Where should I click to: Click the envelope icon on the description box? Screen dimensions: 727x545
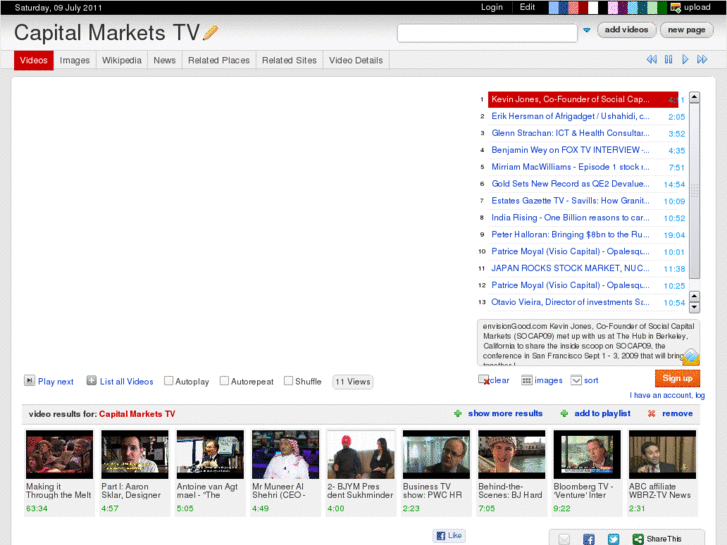coord(691,357)
